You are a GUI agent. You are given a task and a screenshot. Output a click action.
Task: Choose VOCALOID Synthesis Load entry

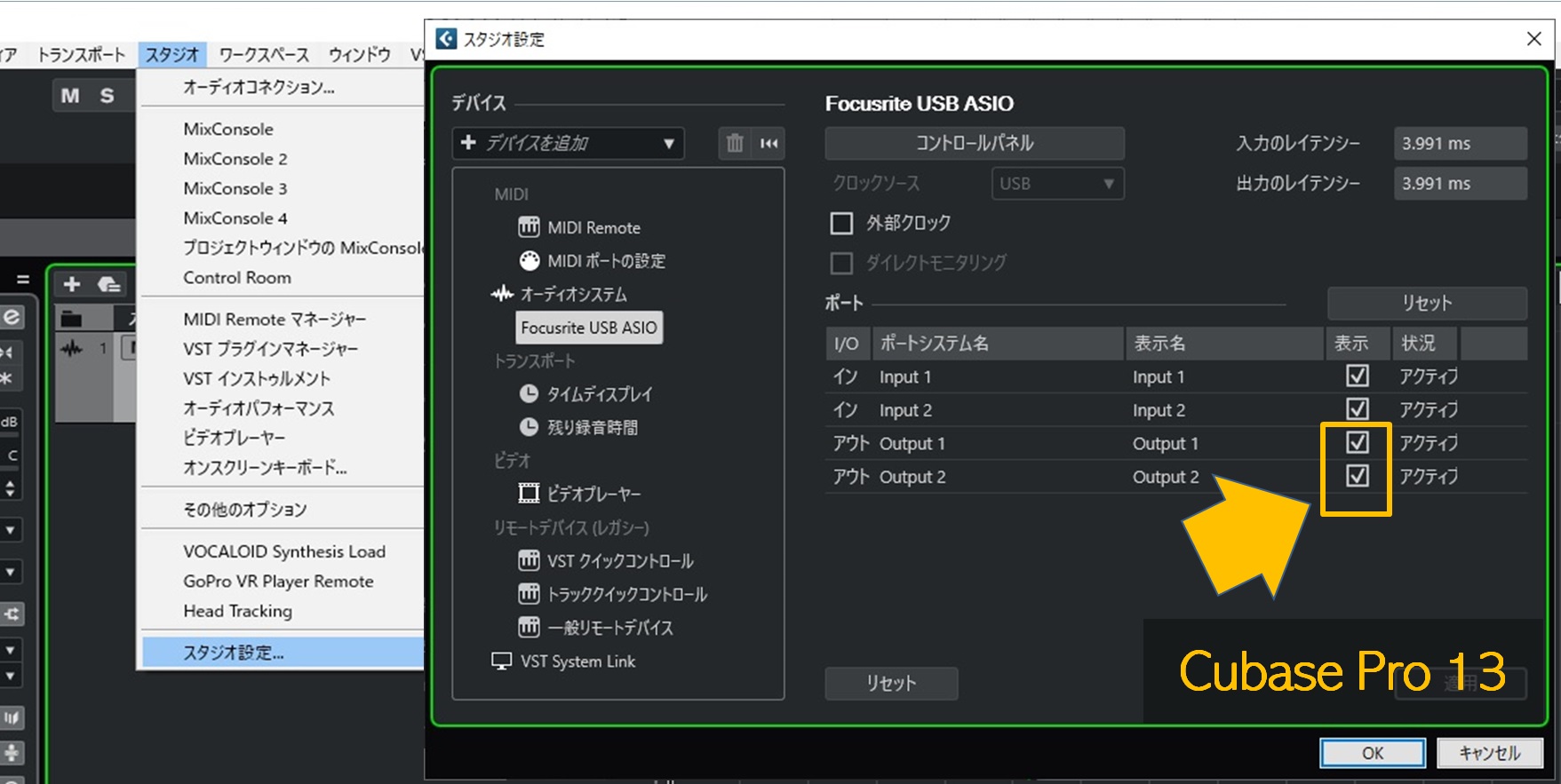[x=283, y=551]
